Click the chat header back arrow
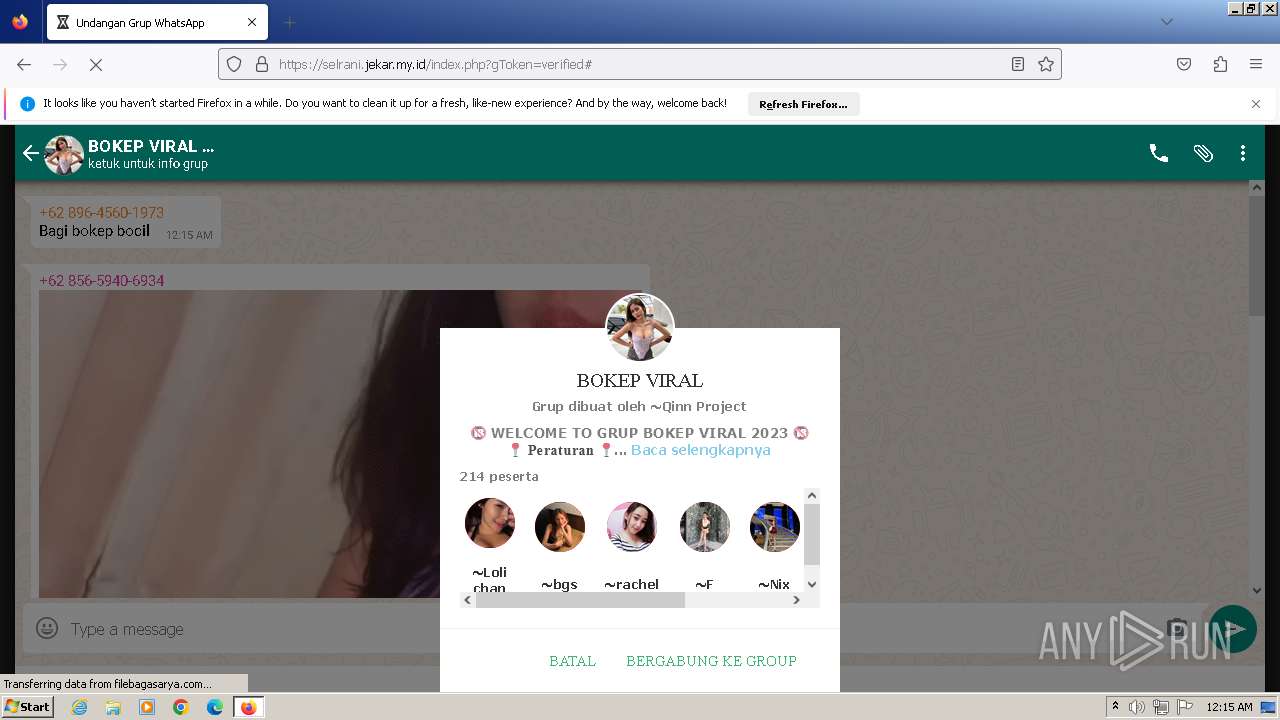The height and width of the screenshot is (720, 1280). [x=31, y=153]
